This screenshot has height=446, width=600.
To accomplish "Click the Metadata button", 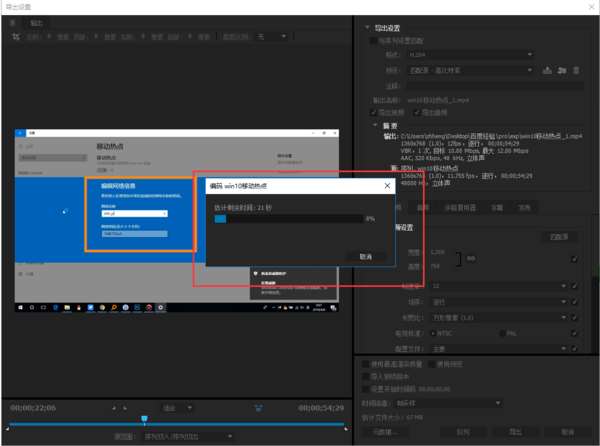I will 384,432.
